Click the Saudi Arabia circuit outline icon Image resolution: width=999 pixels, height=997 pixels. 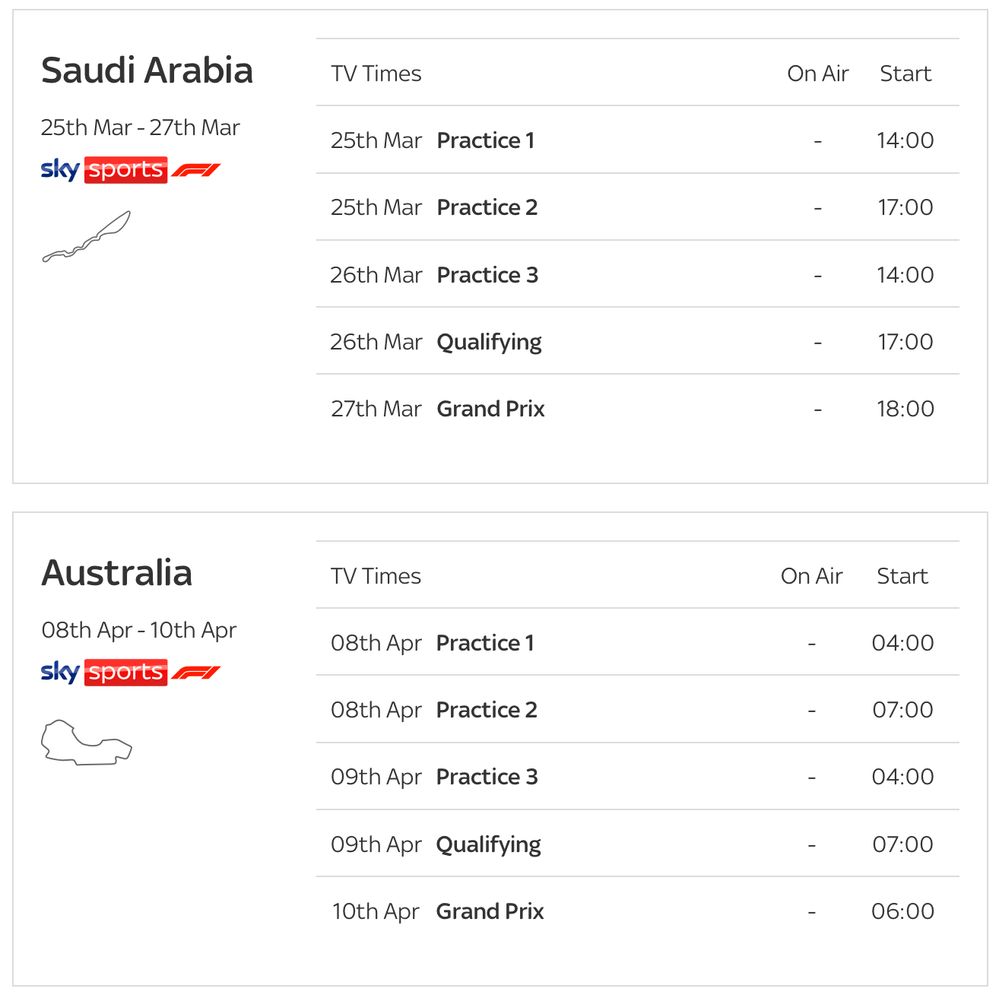pyautogui.click(x=86, y=237)
